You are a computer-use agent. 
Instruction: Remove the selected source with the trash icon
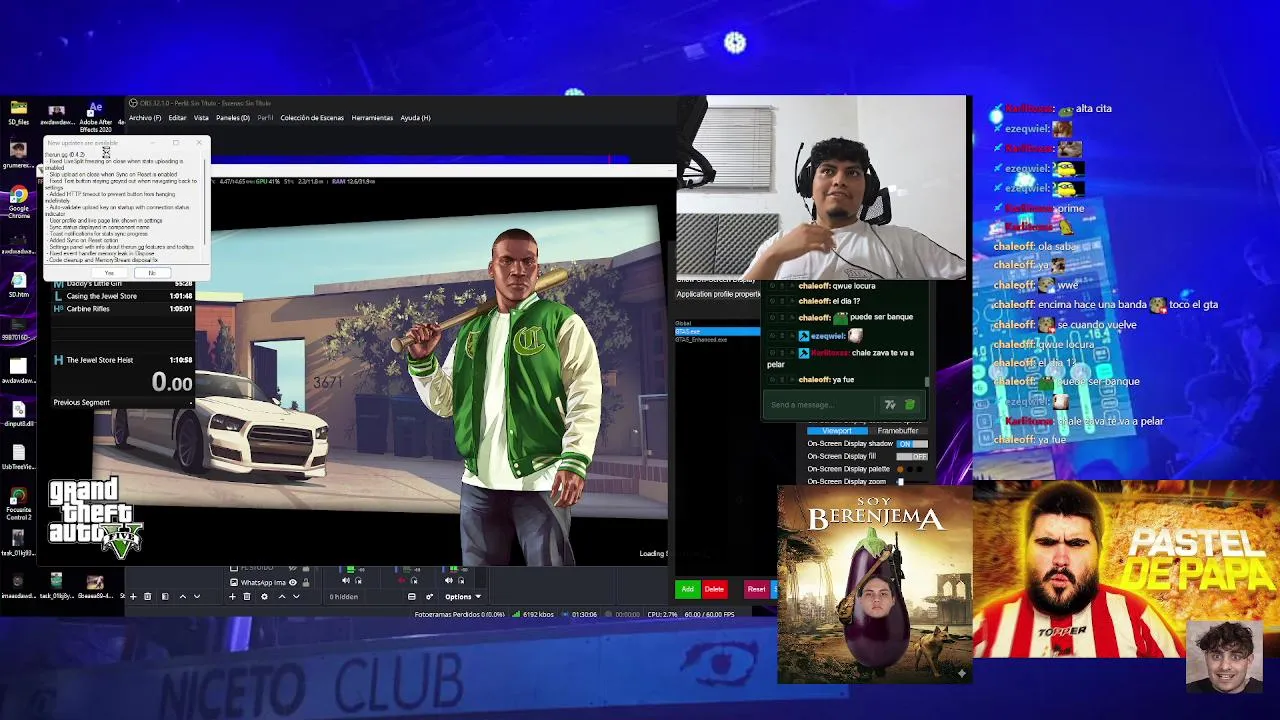pyautogui.click(x=247, y=597)
